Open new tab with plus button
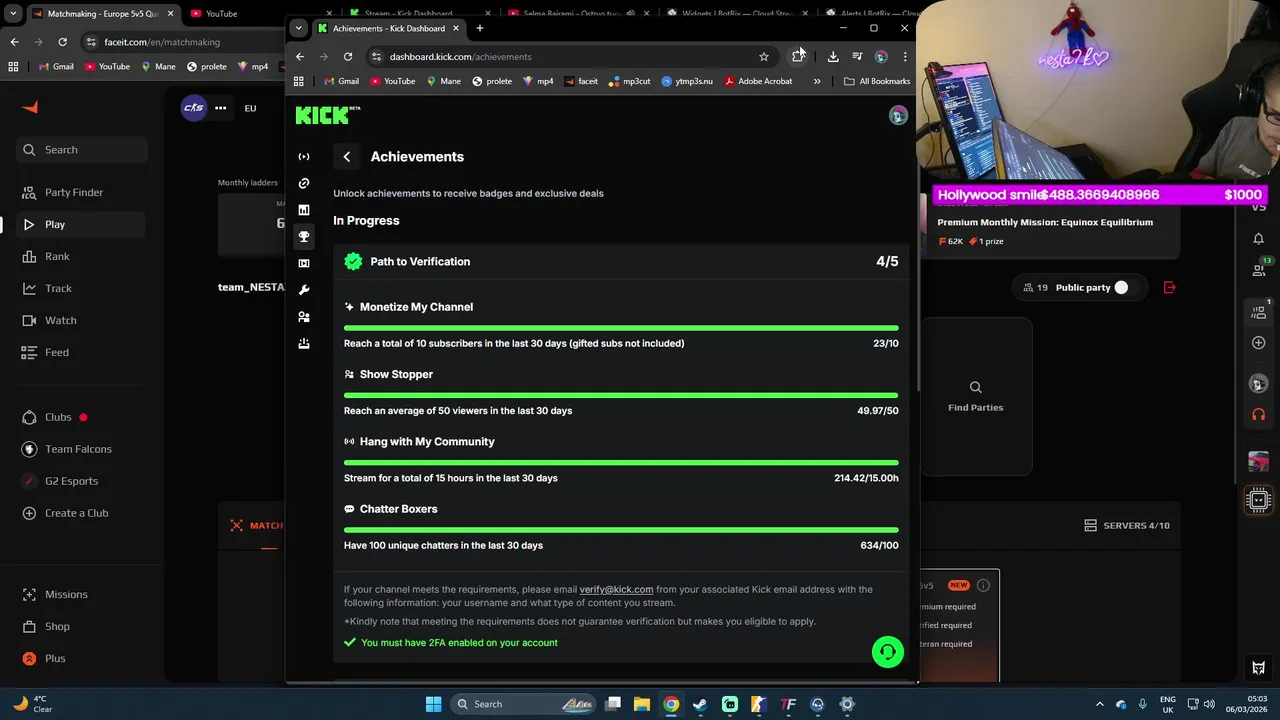The width and height of the screenshot is (1280, 720). 480,28
